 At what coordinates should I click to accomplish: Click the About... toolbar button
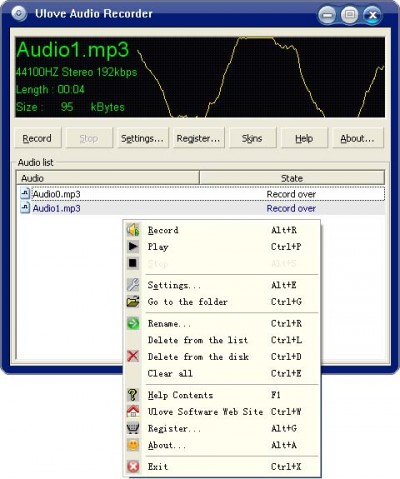pos(357,138)
